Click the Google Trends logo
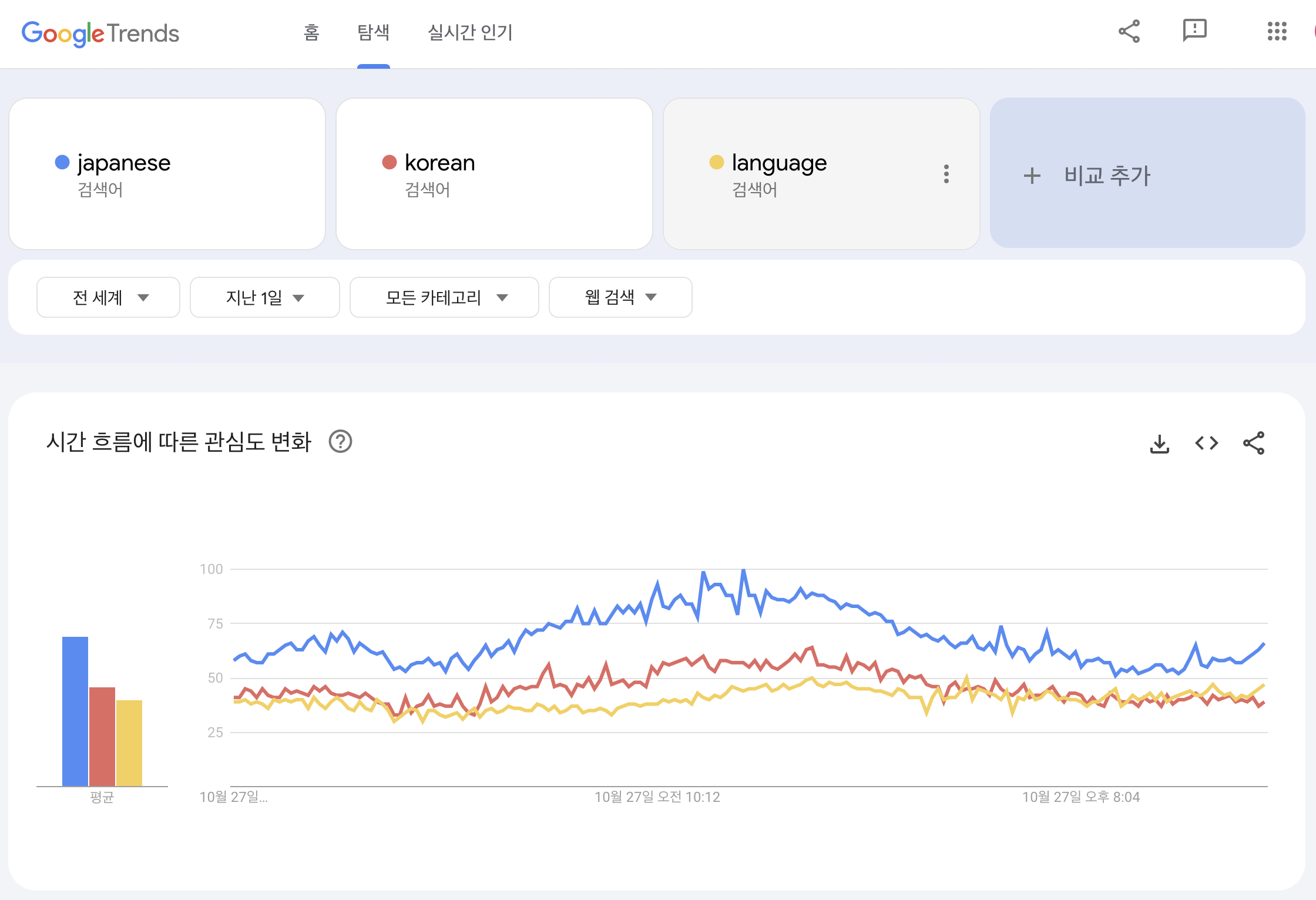The height and width of the screenshot is (900, 1316). point(100,33)
